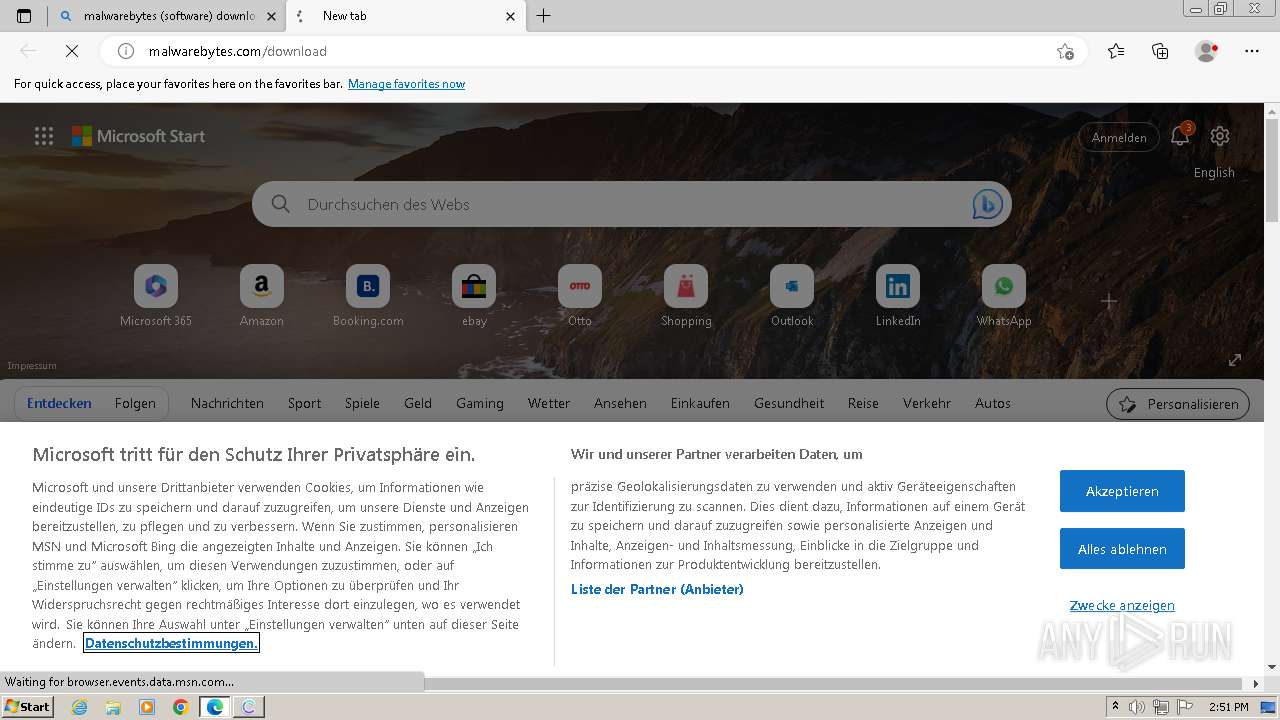The height and width of the screenshot is (720, 1280).
Task: Open the Einkaufen category
Action: click(x=700, y=404)
